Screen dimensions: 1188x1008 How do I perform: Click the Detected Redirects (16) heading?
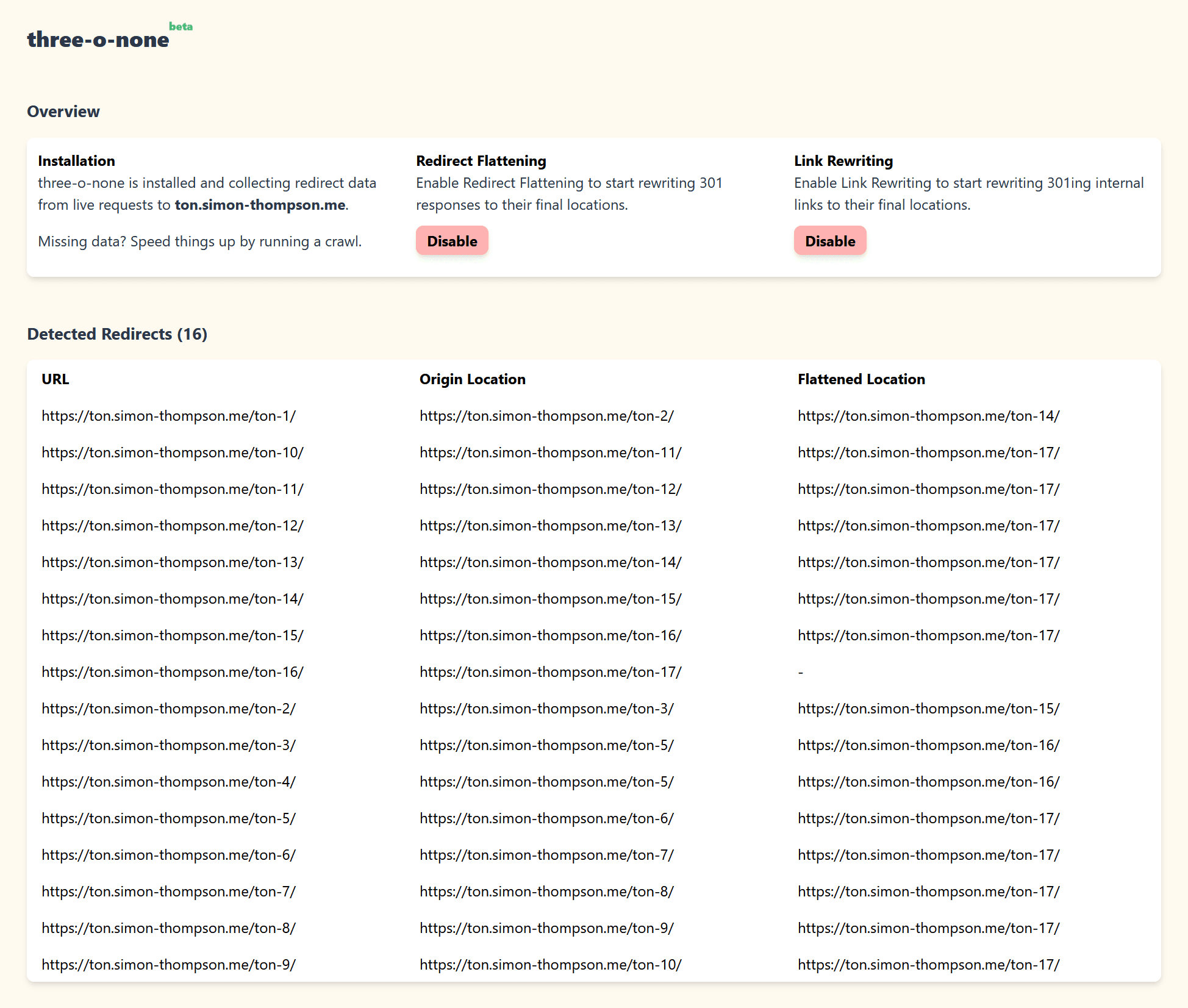click(x=117, y=334)
